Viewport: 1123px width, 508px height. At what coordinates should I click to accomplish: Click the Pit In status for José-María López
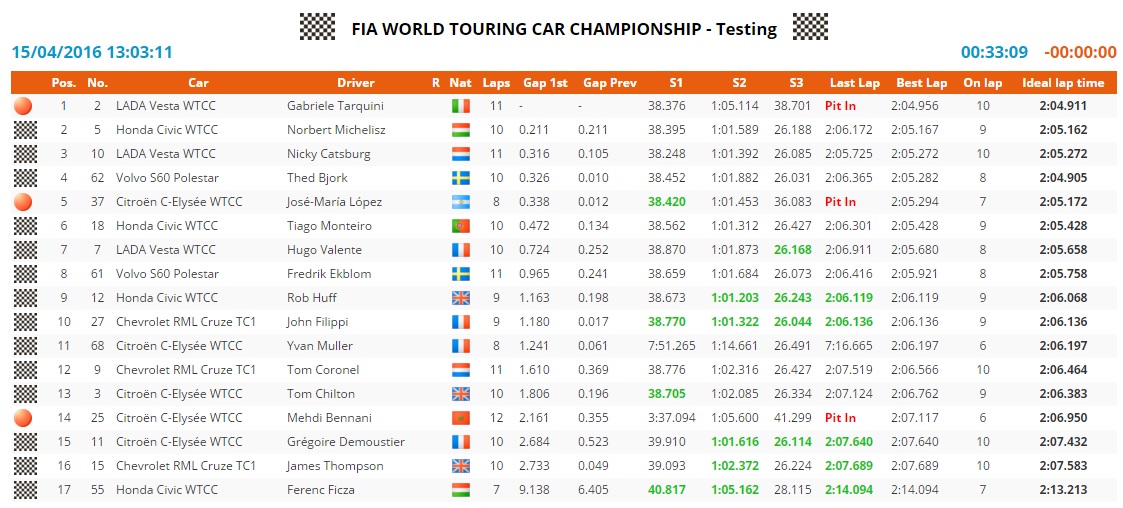pos(840,202)
